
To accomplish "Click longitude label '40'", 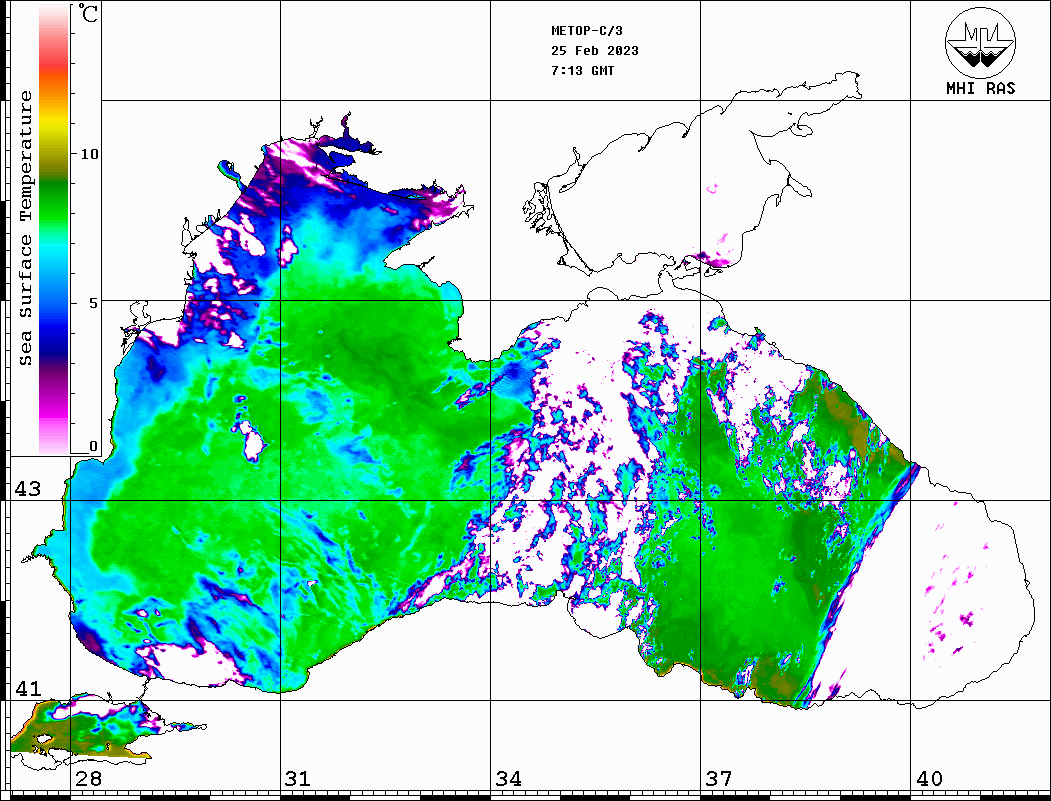I will [929, 779].
